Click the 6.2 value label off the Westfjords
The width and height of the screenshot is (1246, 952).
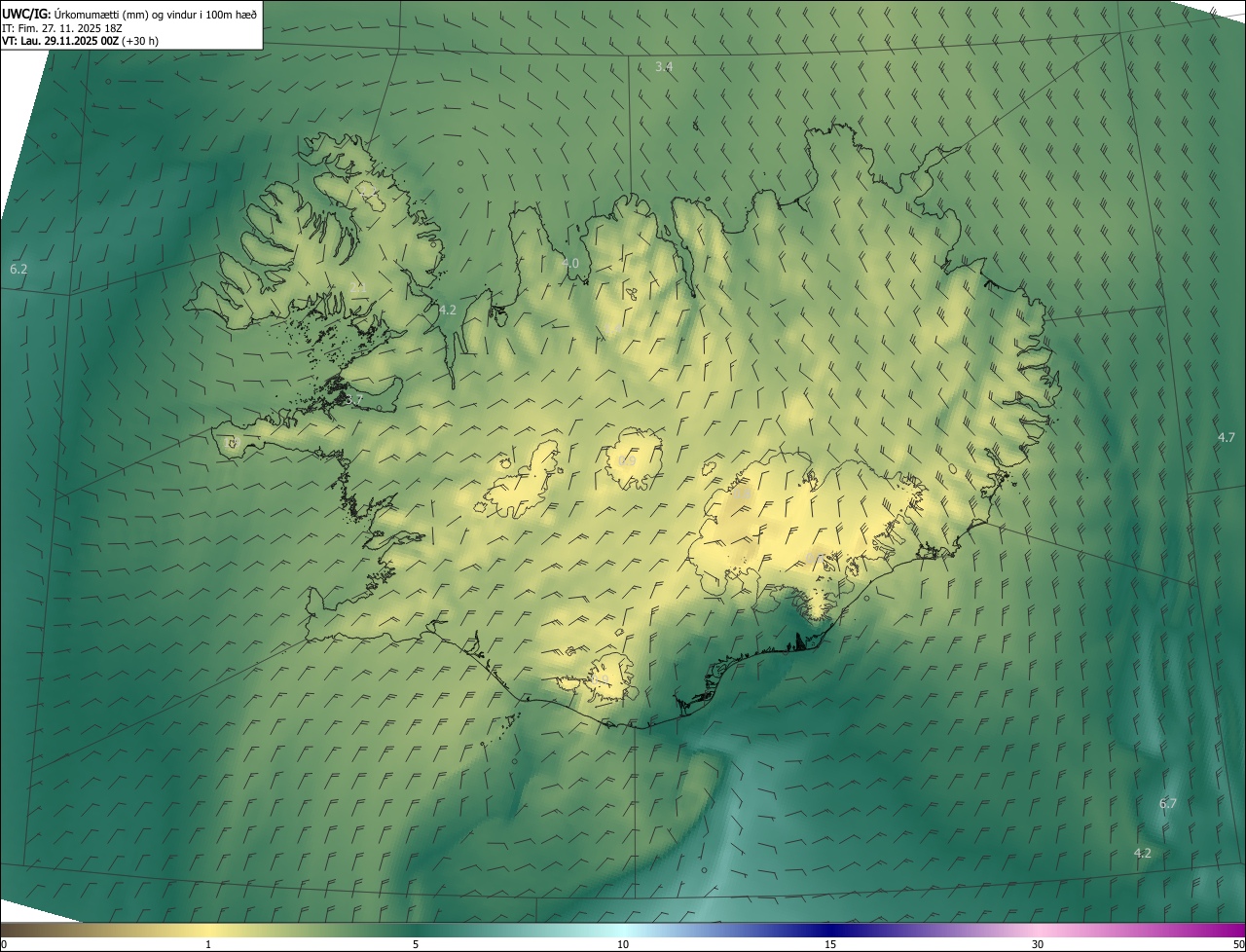[18, 268]
